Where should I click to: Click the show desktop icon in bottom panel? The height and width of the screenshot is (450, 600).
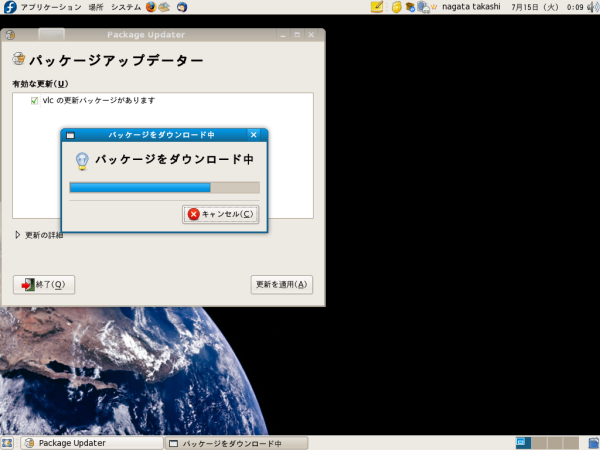click(x=7, y=443)
